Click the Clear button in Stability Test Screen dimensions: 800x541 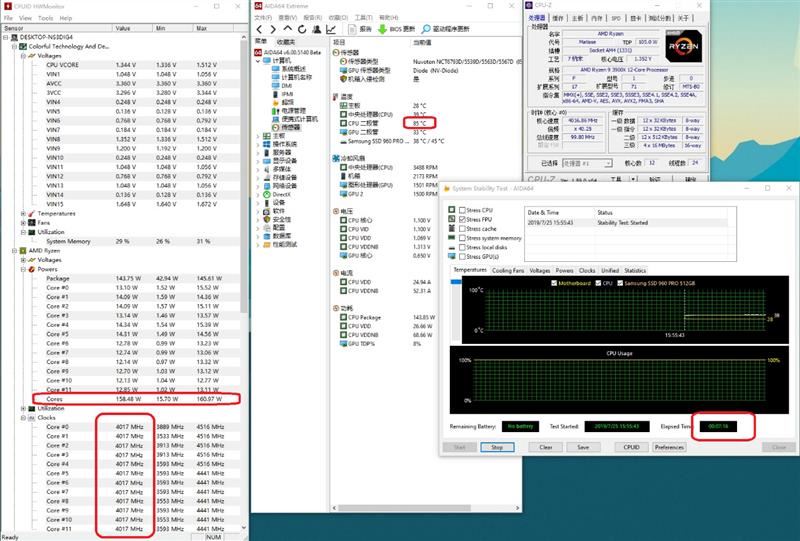click(545, 447)
